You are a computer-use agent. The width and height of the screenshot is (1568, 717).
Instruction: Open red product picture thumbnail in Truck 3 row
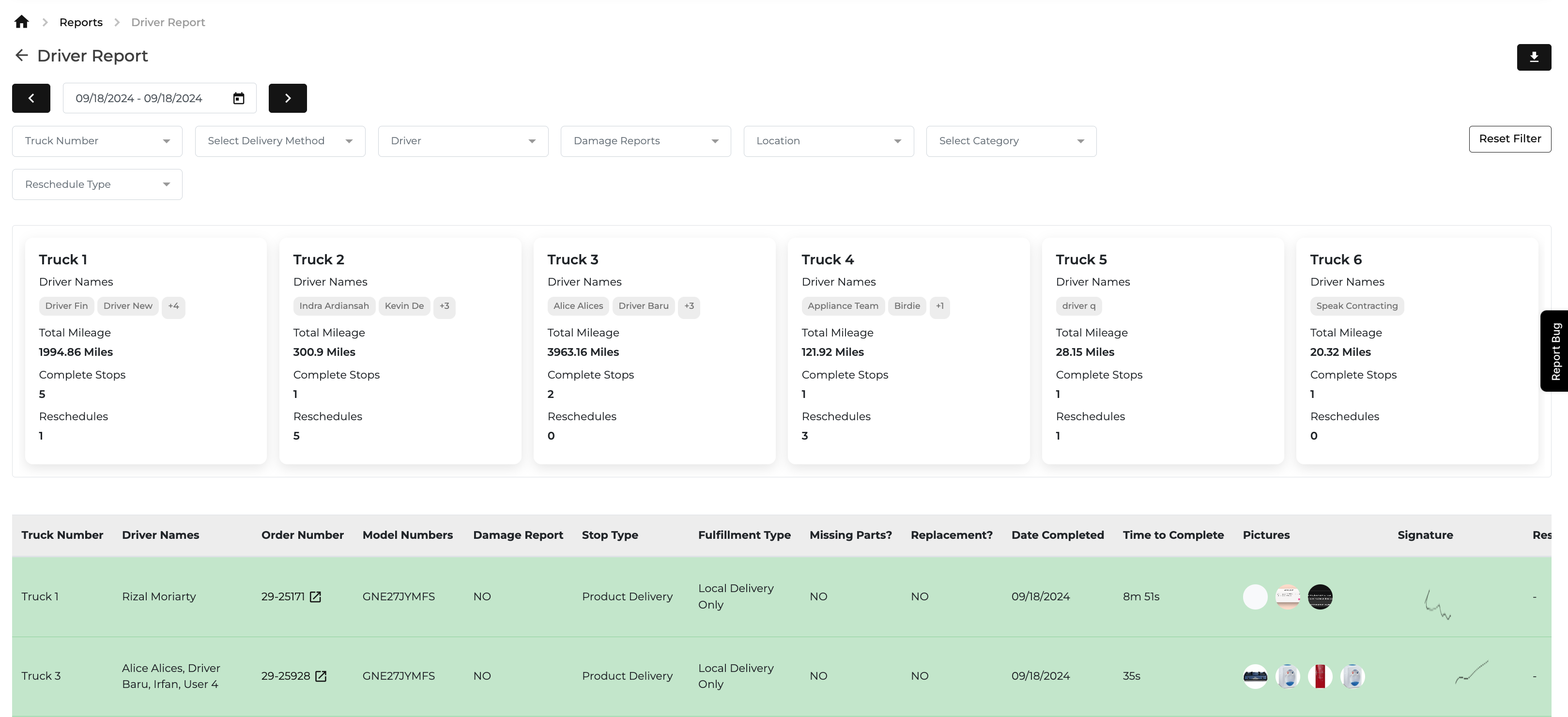[1320, 676]
